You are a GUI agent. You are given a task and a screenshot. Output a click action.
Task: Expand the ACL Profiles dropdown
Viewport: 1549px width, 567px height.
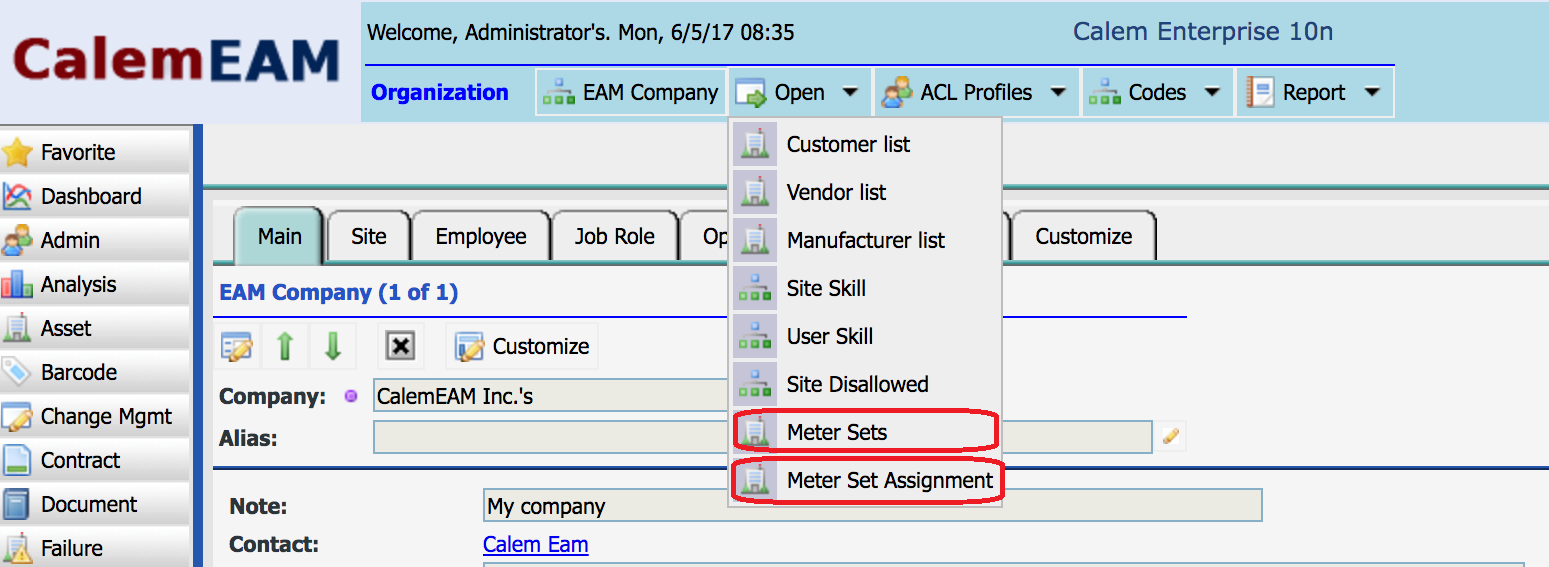(976, 93)
